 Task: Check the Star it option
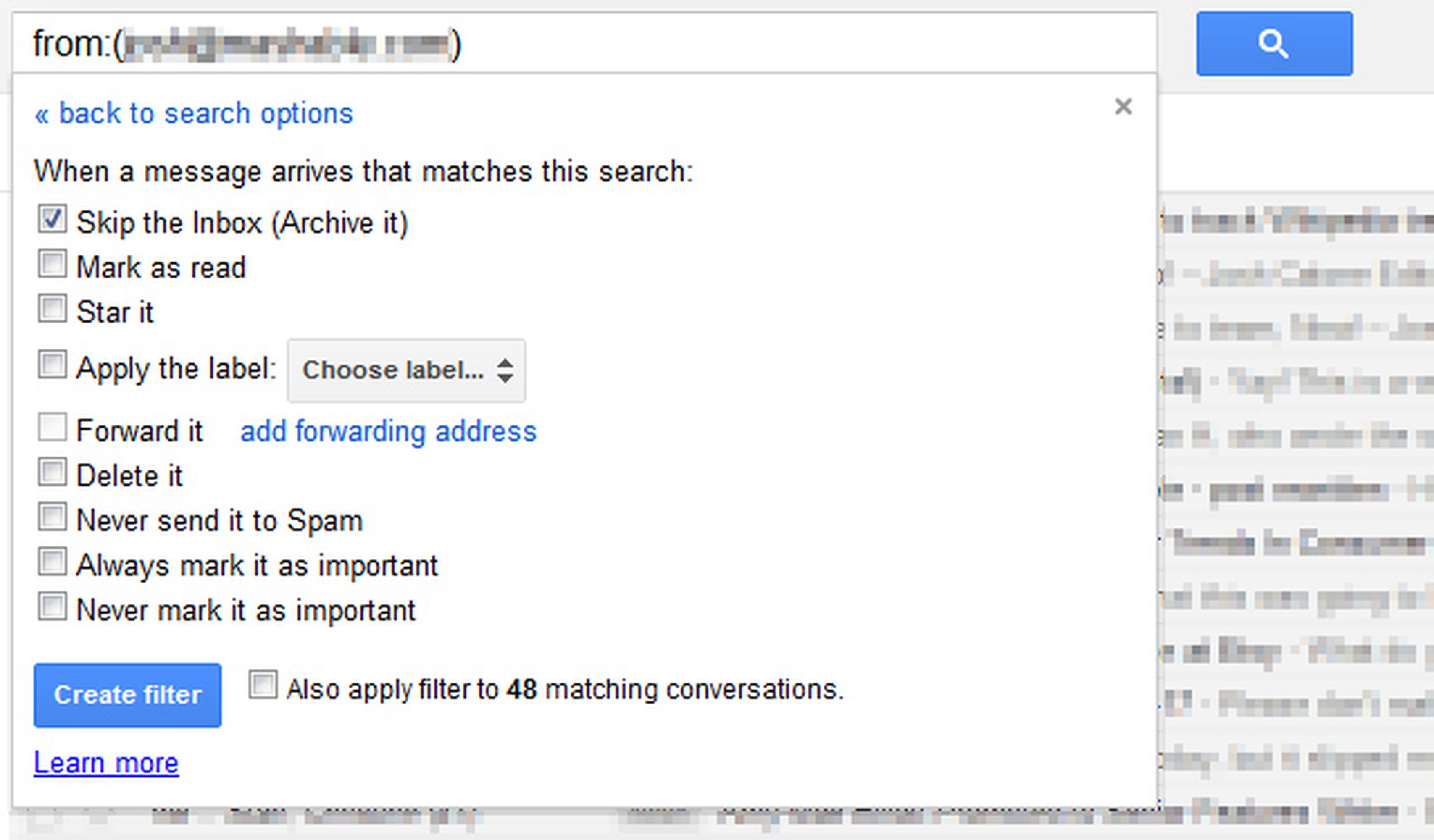click(x=53, y=308)
